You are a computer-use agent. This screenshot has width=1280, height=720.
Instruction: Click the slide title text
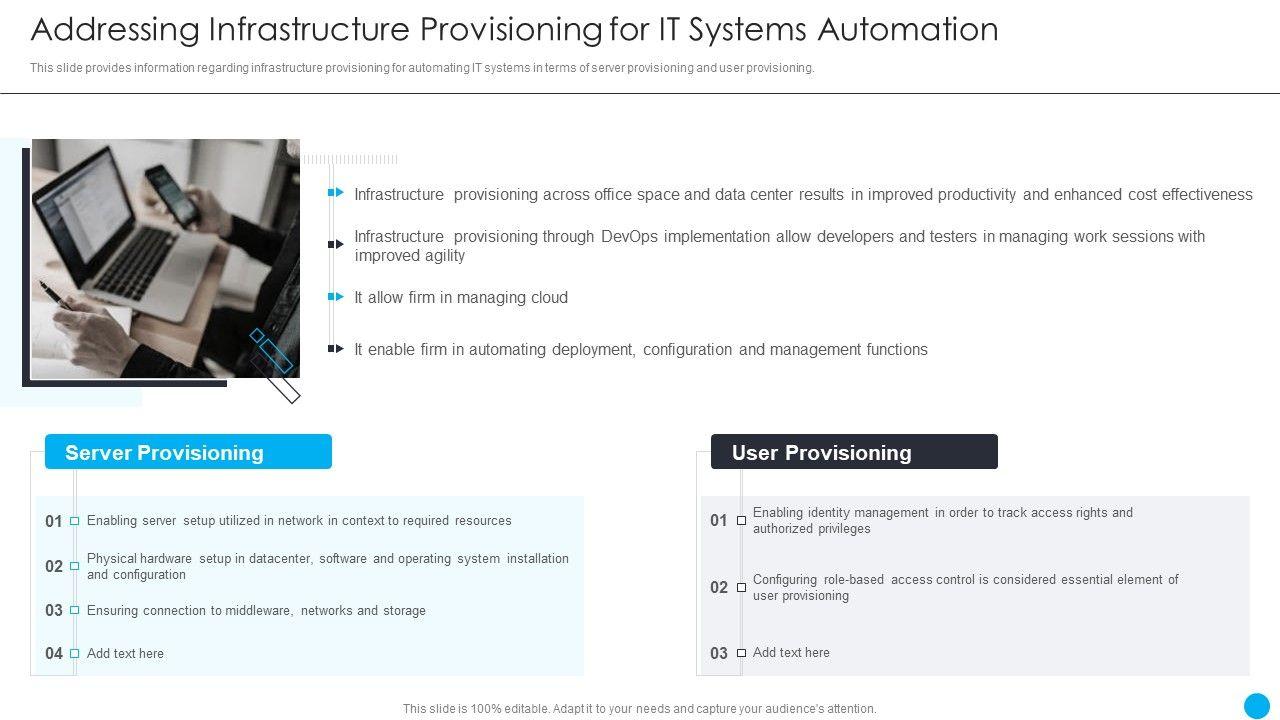514,30
